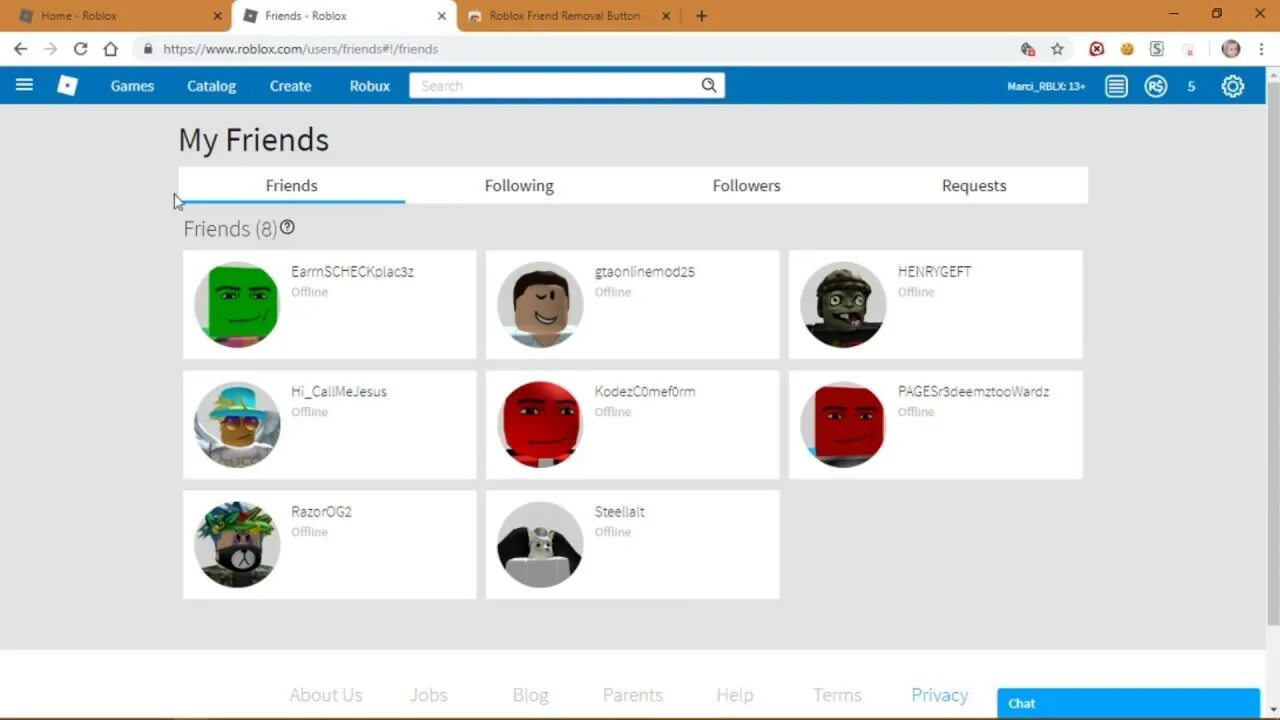
Task: Open KodezC0mef0rm avatar thumbnail
Action: (540, 425)
